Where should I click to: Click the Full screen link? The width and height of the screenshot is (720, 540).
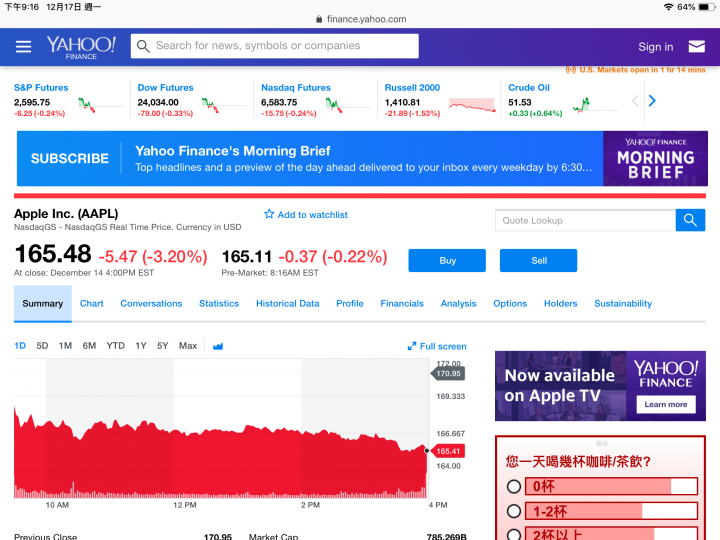443,346
